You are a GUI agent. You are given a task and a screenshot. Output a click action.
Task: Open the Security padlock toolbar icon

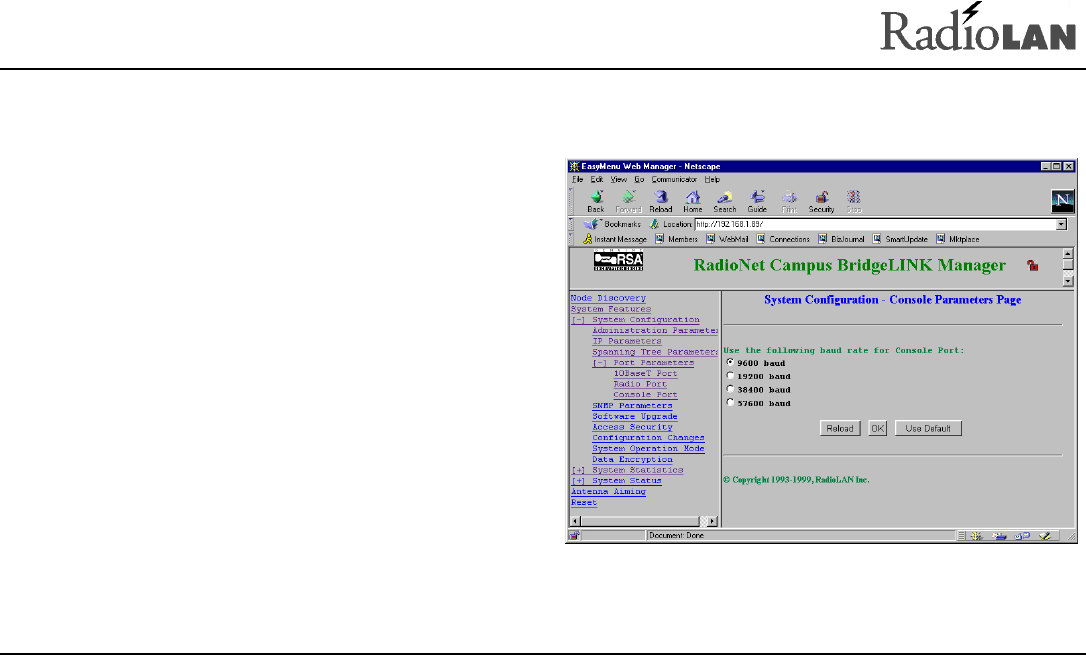[821, 197]
